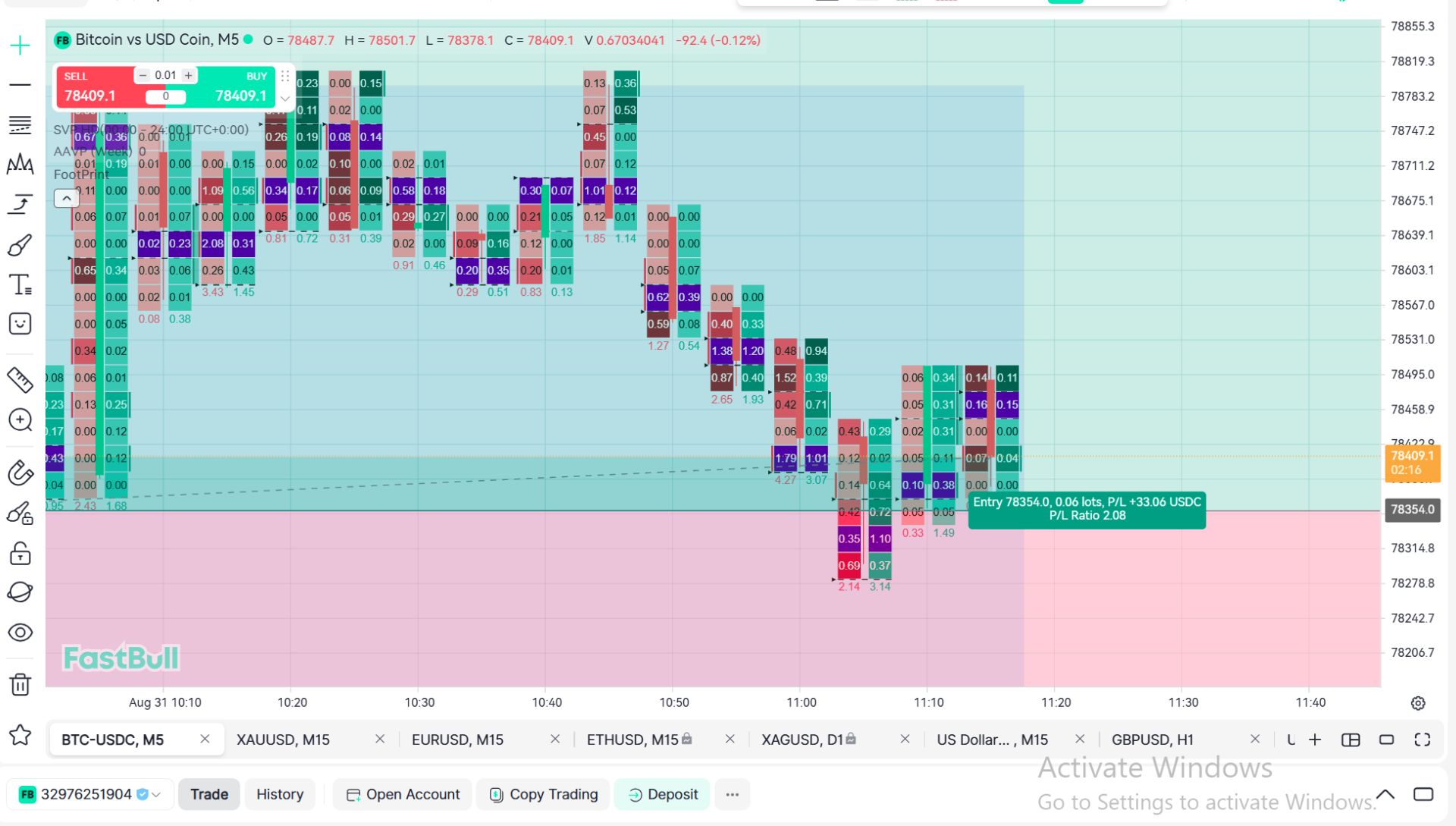The width and height of the screenshot is (1456, 826).
Task: Toggle the lock all drawings icon
Action: point(20,553)
